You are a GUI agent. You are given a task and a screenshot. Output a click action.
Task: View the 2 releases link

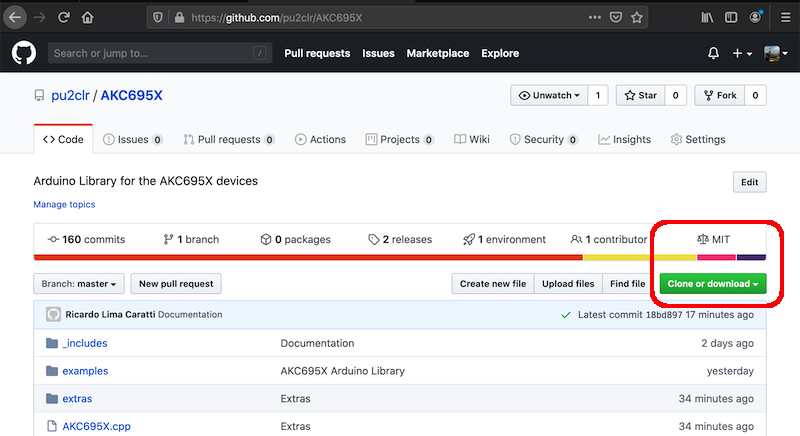tap(400, 239)
